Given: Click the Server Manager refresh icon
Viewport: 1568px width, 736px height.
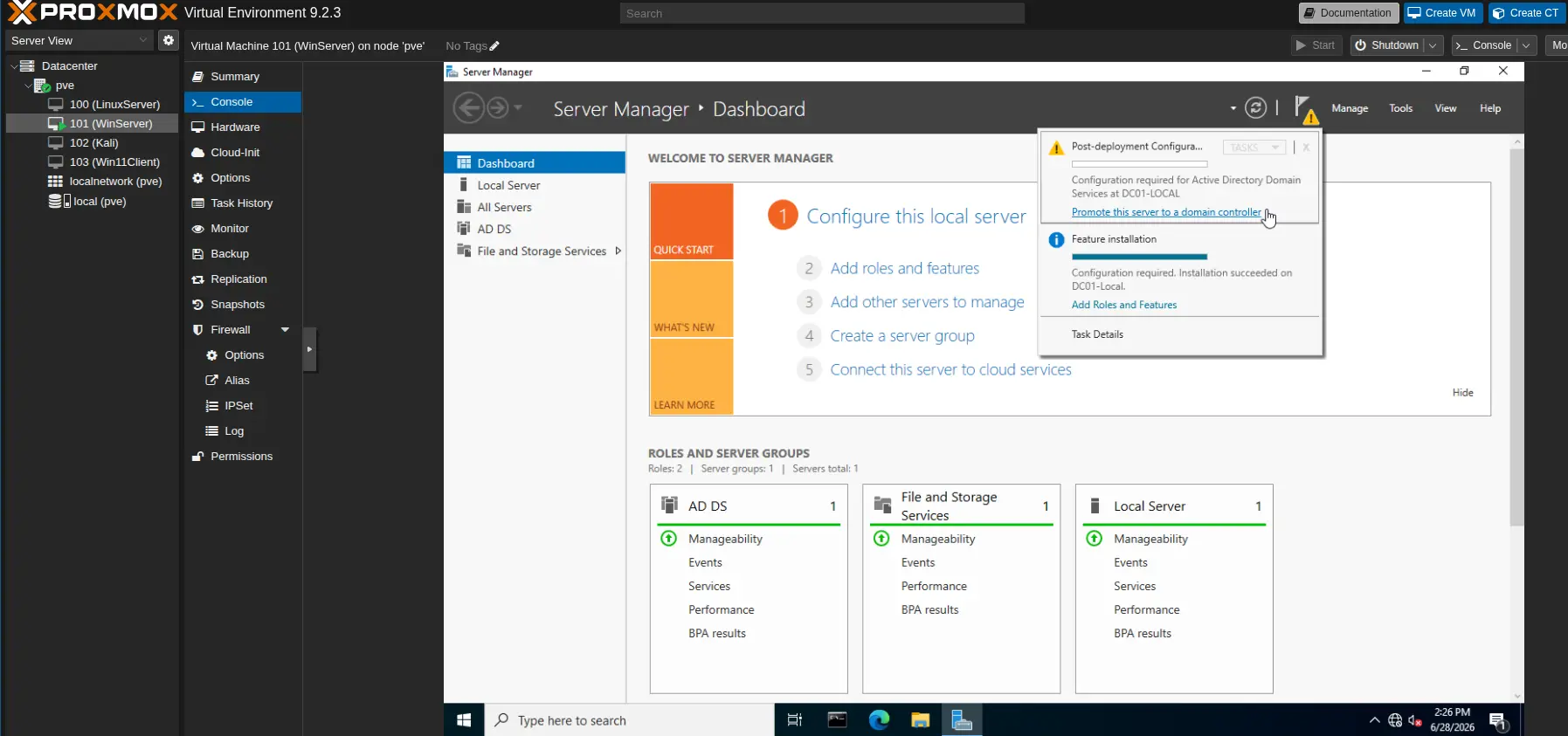Looking at the screenshot, I should coord(1255,108).
